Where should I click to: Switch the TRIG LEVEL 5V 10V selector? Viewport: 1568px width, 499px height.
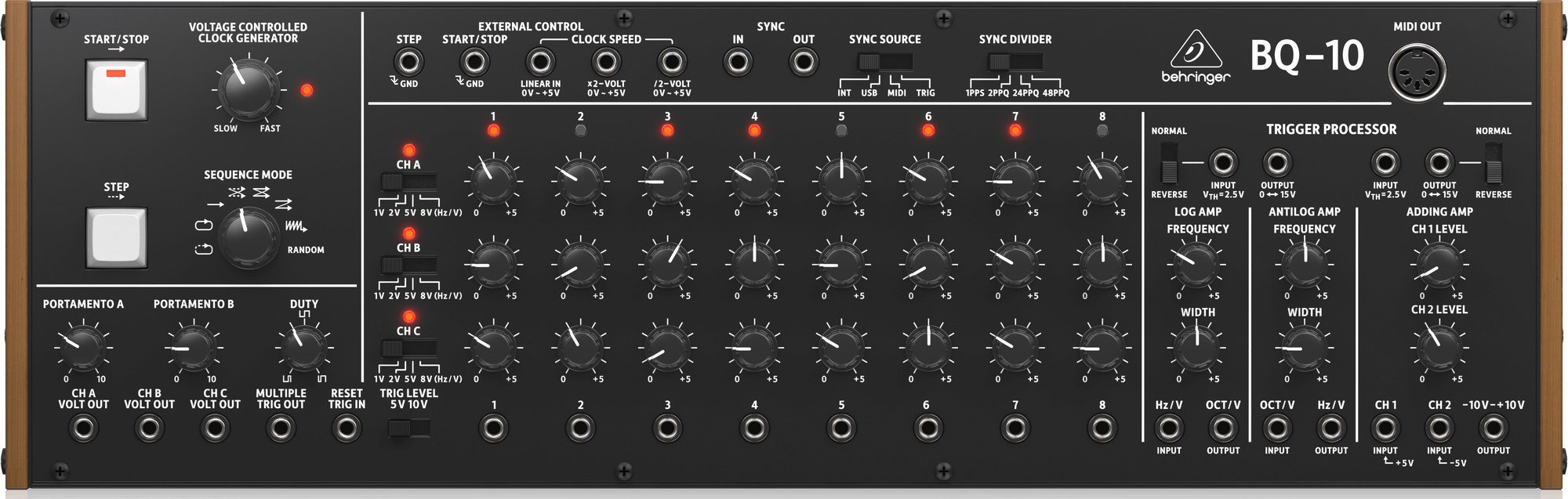[x=408, y=428]
